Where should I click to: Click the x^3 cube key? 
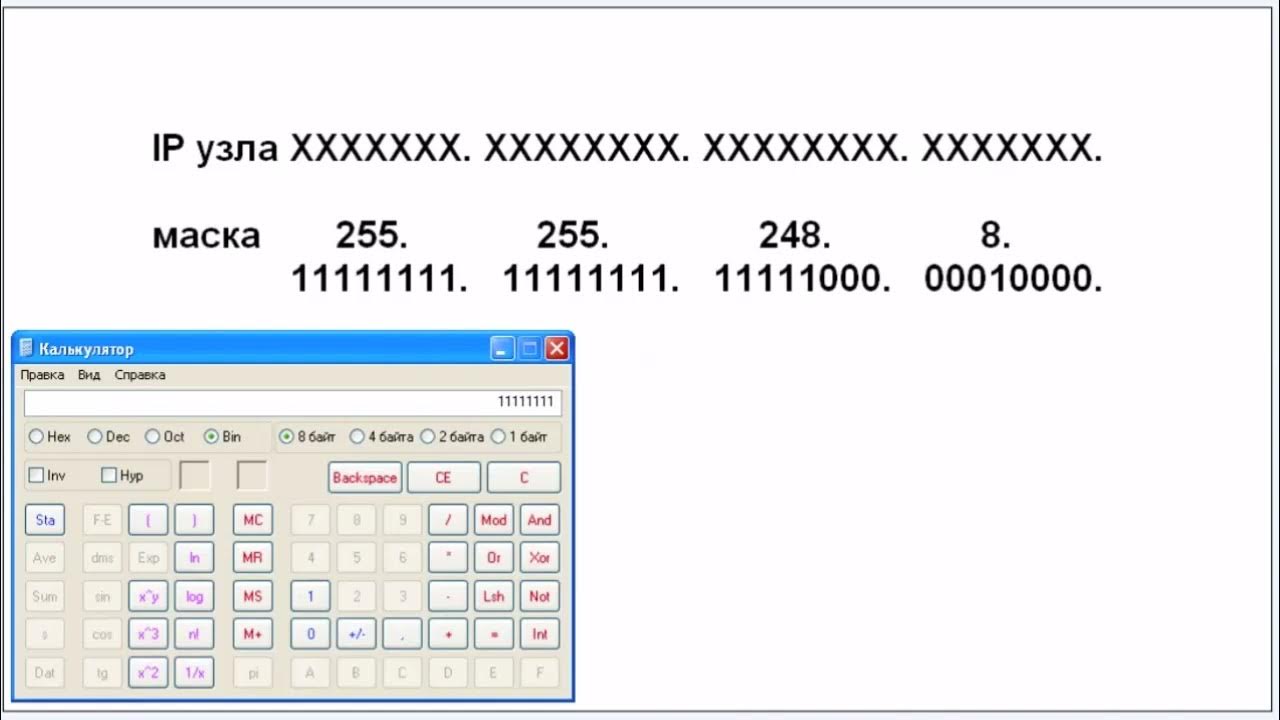click(148, 634)
